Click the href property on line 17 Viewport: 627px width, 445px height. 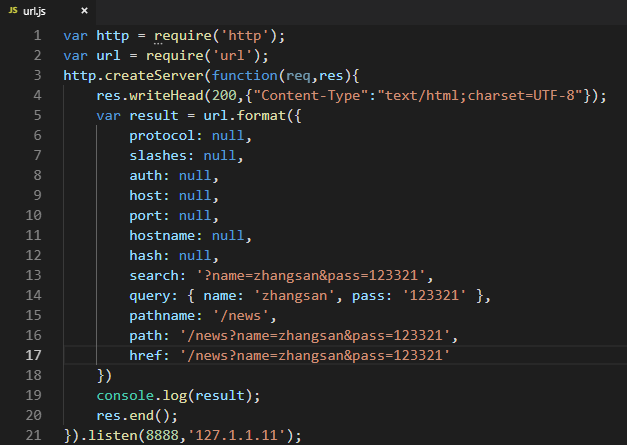[146, 355]
